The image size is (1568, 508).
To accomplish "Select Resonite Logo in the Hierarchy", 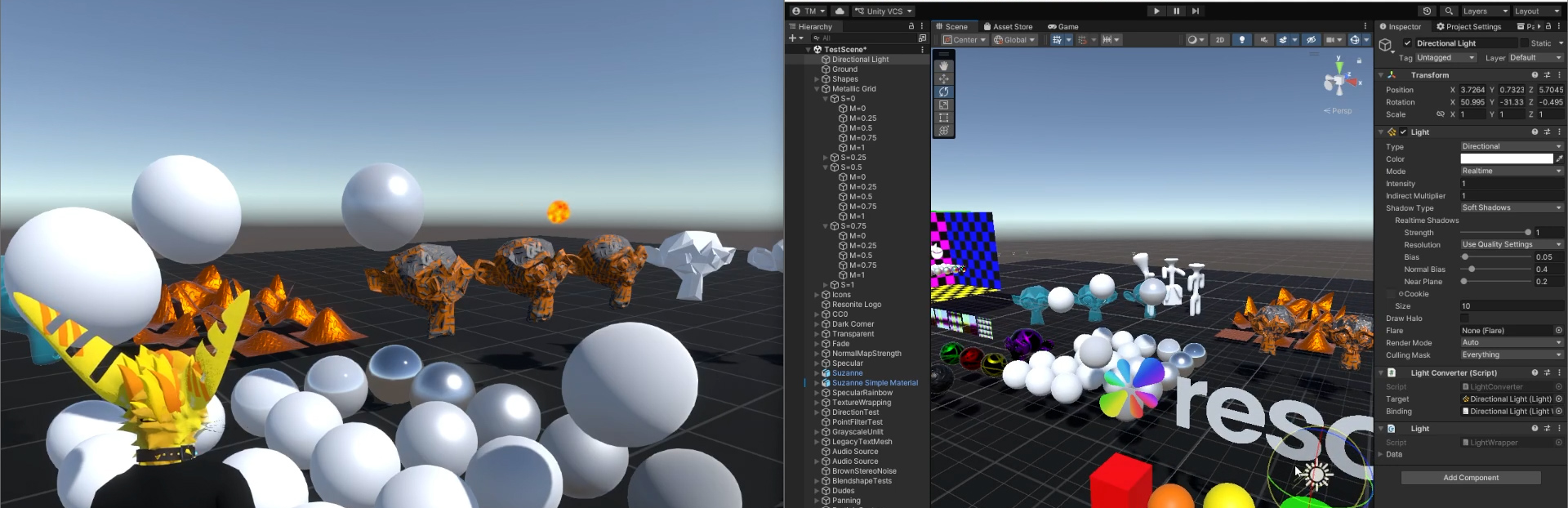I will (856, 305).
